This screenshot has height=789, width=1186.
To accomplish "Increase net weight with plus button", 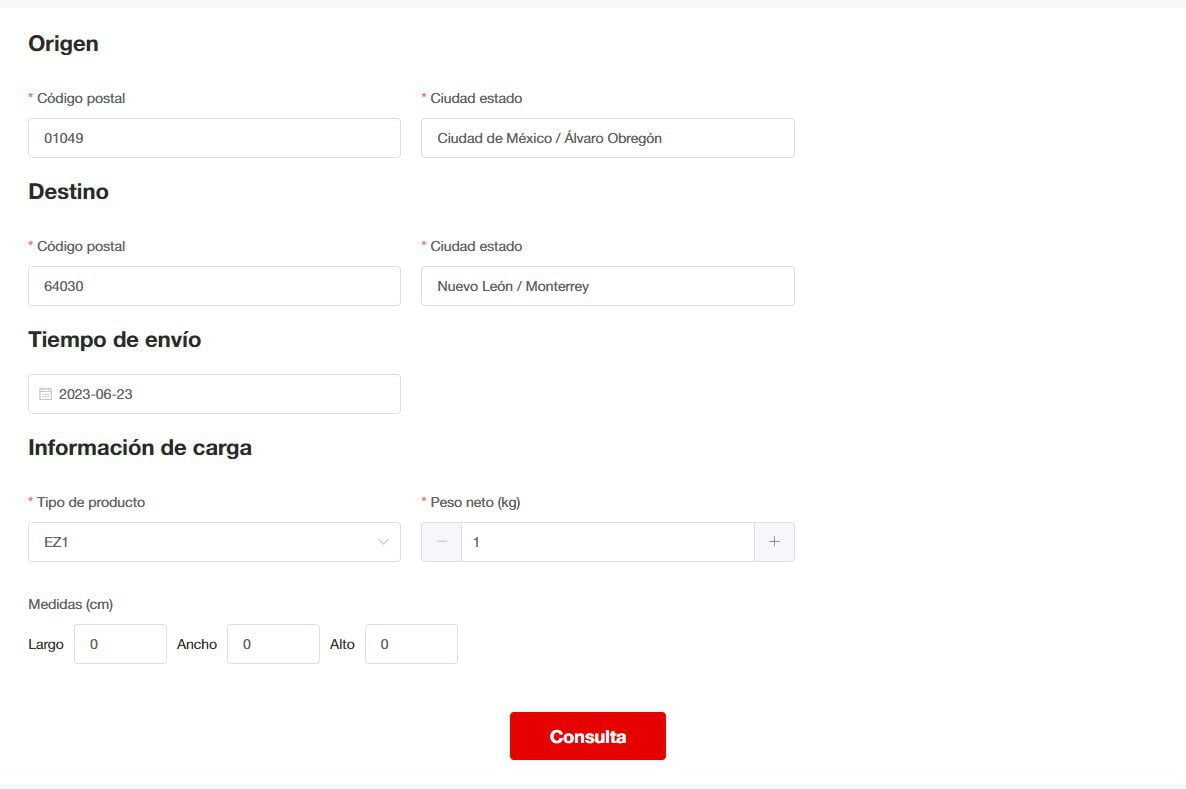I will [x=774, y=542].
